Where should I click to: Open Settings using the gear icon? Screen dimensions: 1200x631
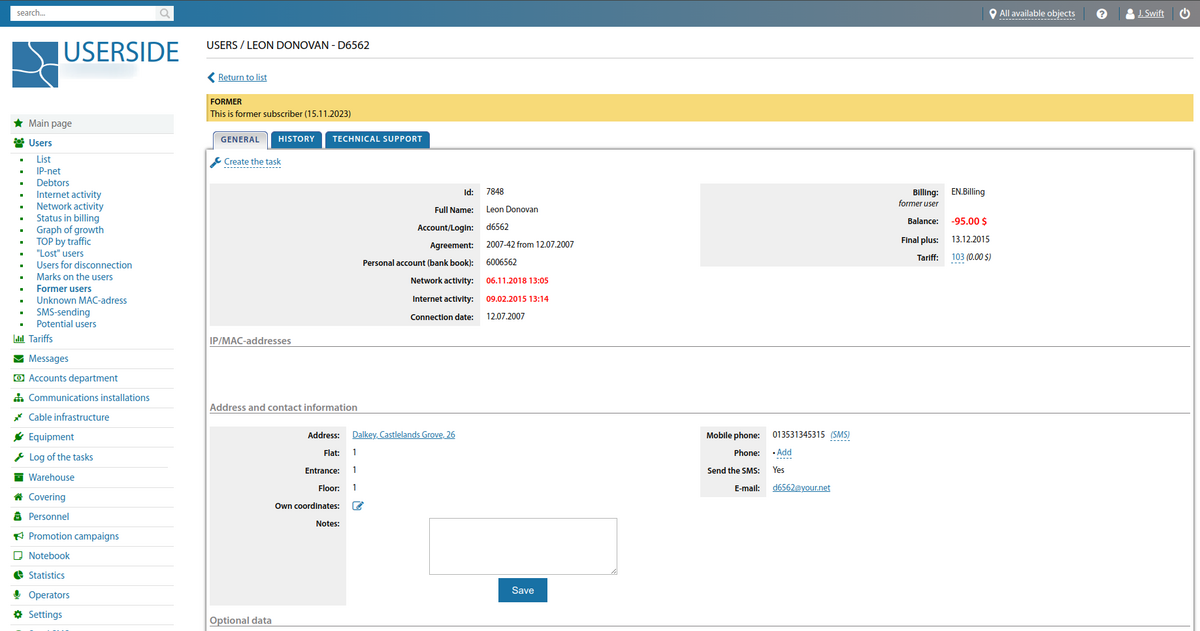16,614
